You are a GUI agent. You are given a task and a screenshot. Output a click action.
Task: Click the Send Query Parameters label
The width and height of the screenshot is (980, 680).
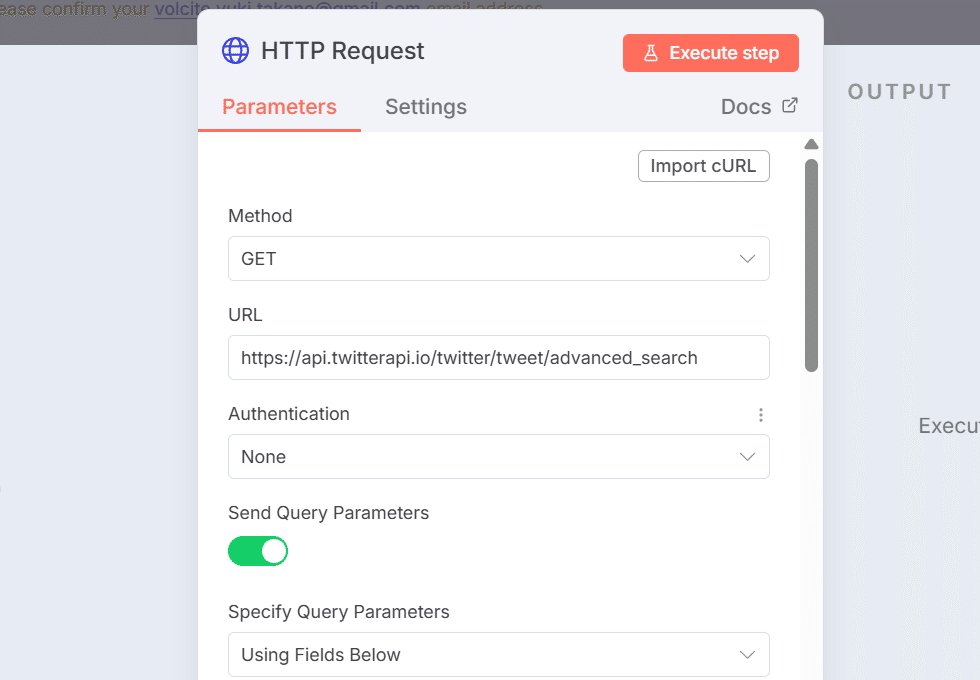pyautogui.click(x=328, y=513)
